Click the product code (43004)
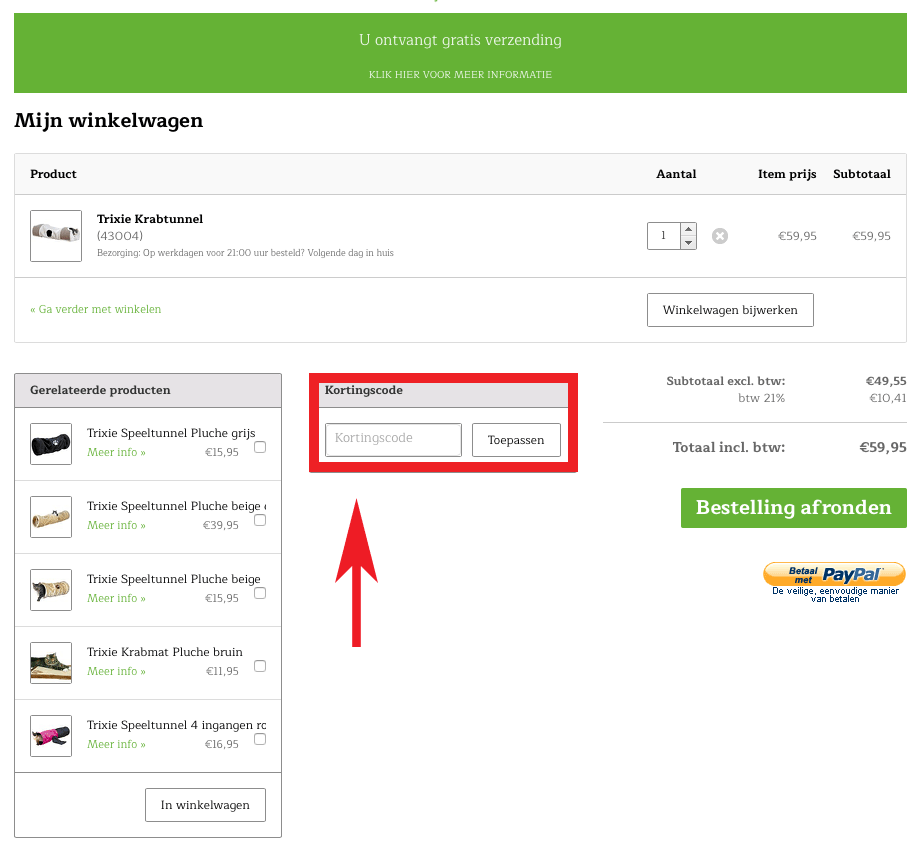 tap(120, 236)
